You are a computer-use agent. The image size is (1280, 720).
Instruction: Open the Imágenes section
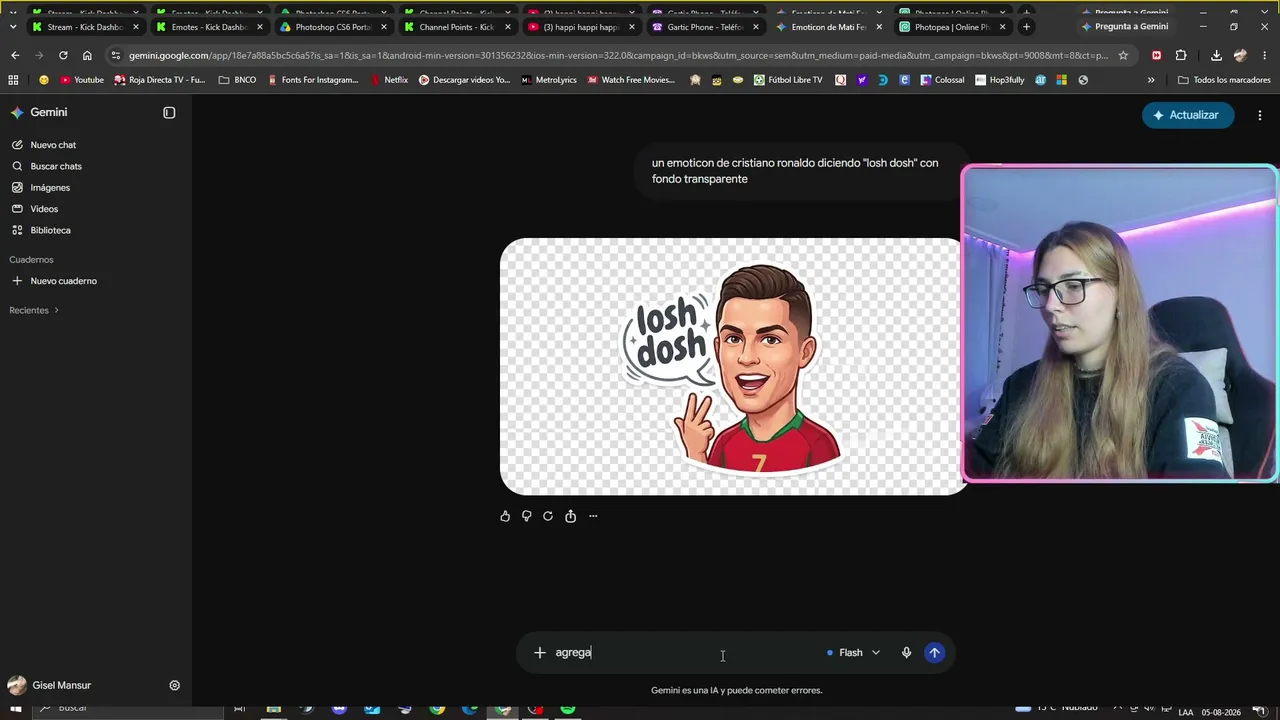50,188
